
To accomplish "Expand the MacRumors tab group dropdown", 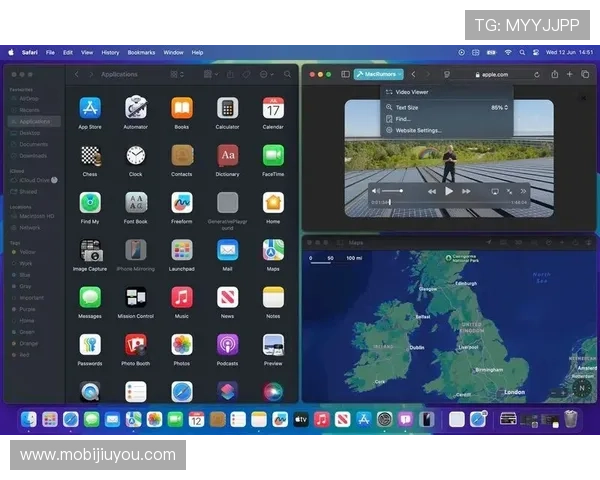I will [400, 74].
